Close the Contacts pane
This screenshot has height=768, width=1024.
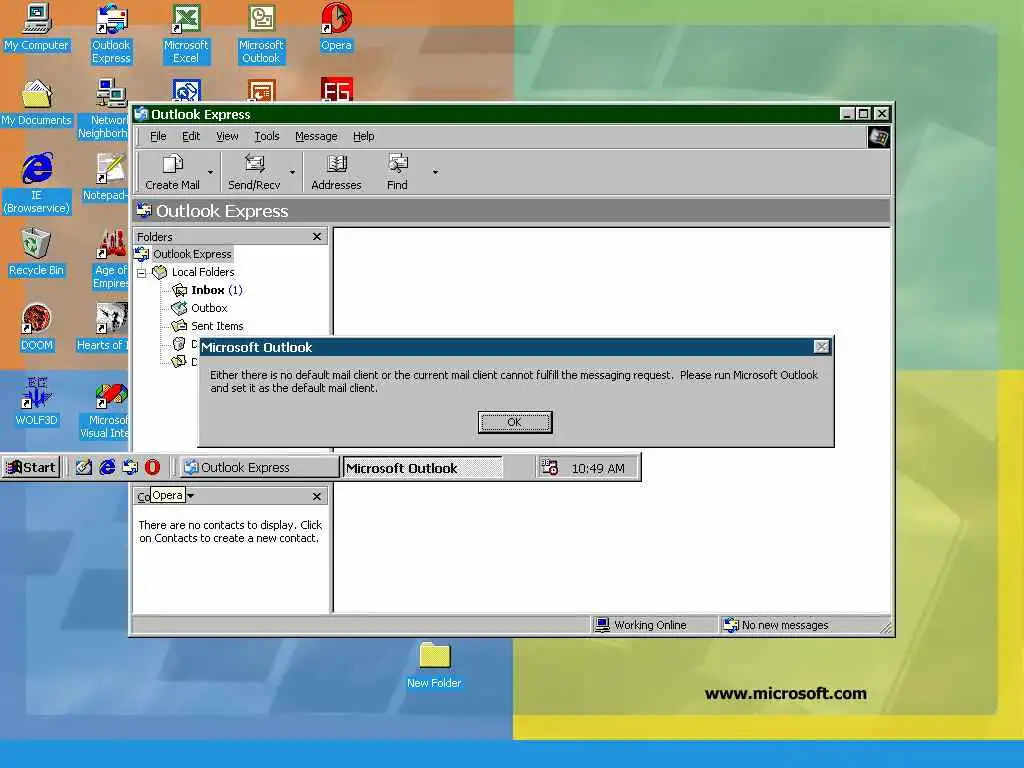point(317,496)
